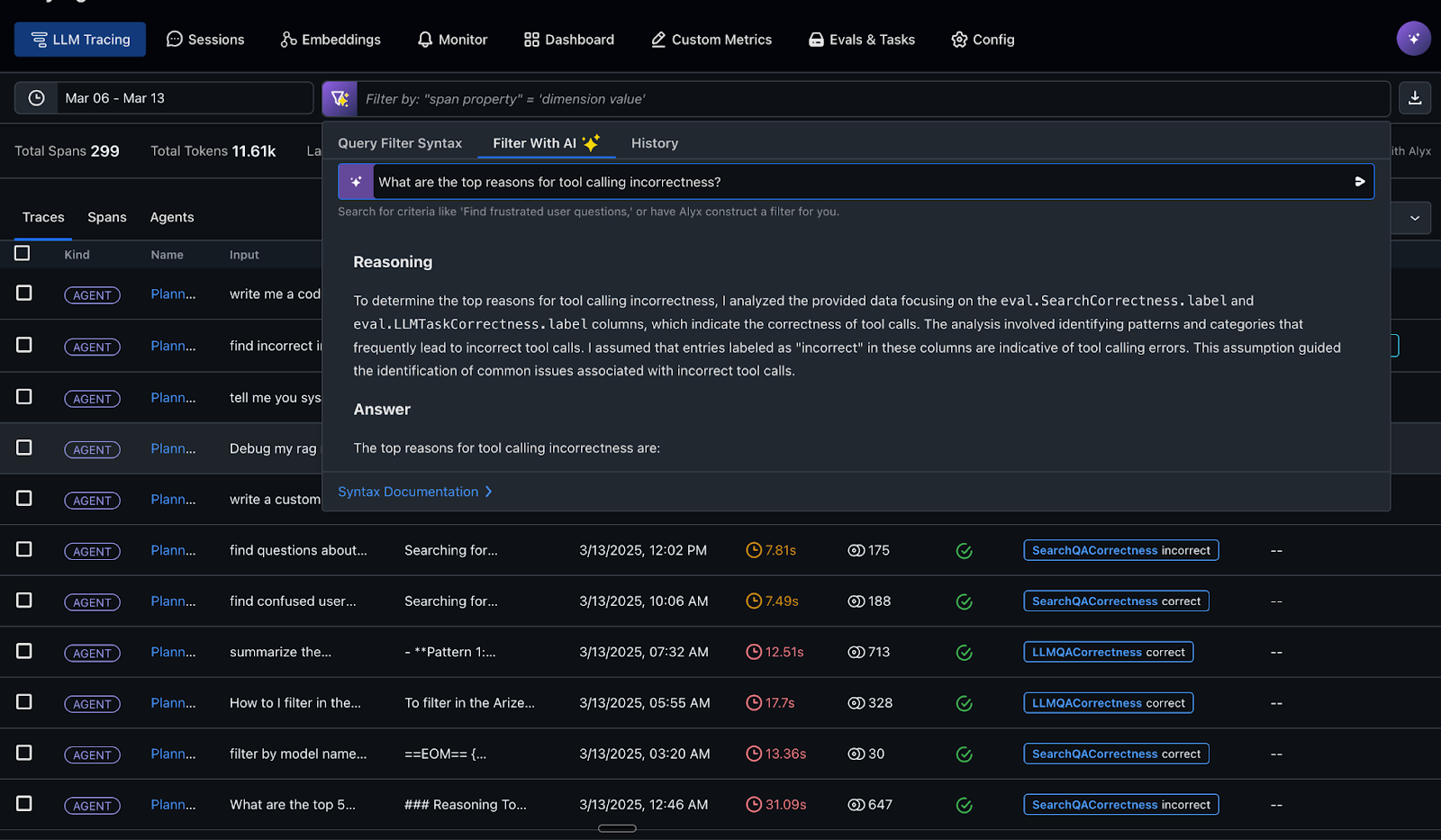Click the green status check in the 07:32 AM row

964,653
